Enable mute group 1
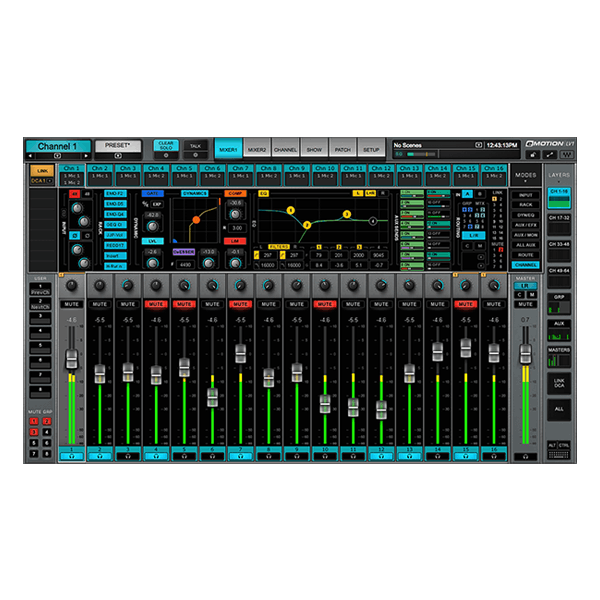600x600 pixels. [x=32, y=421]
